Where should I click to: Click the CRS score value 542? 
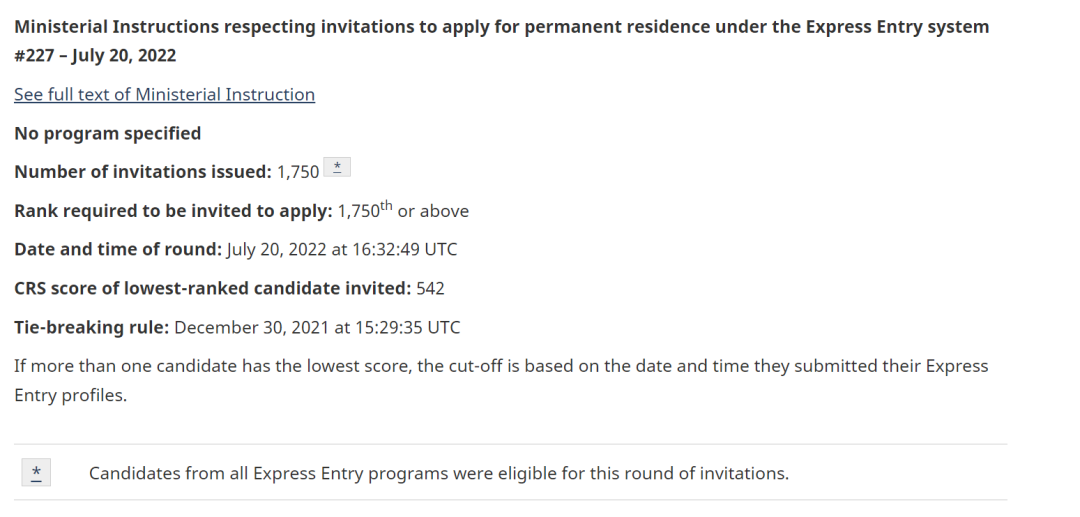430,288
